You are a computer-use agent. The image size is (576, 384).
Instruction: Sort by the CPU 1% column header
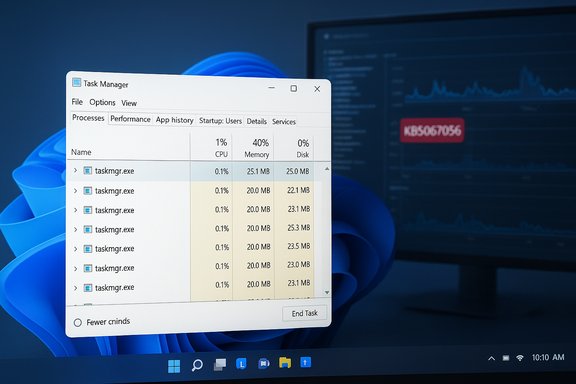pos(221,148)
